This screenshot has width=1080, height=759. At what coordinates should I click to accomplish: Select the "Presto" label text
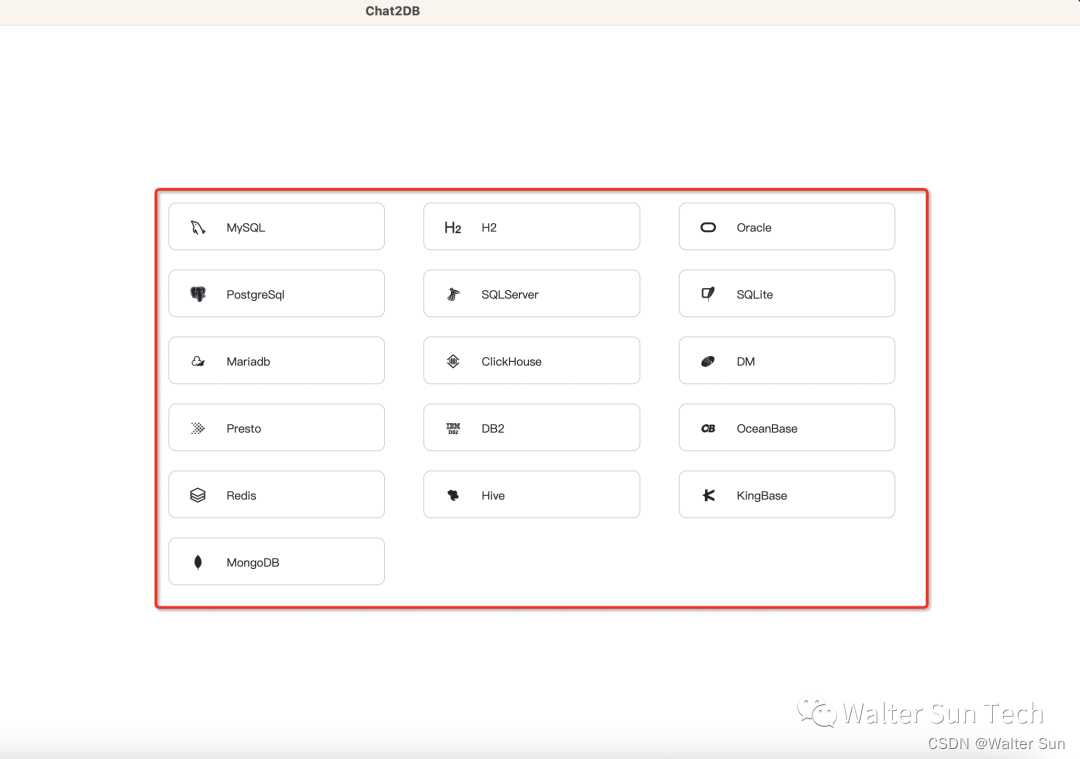pos(244,428)
